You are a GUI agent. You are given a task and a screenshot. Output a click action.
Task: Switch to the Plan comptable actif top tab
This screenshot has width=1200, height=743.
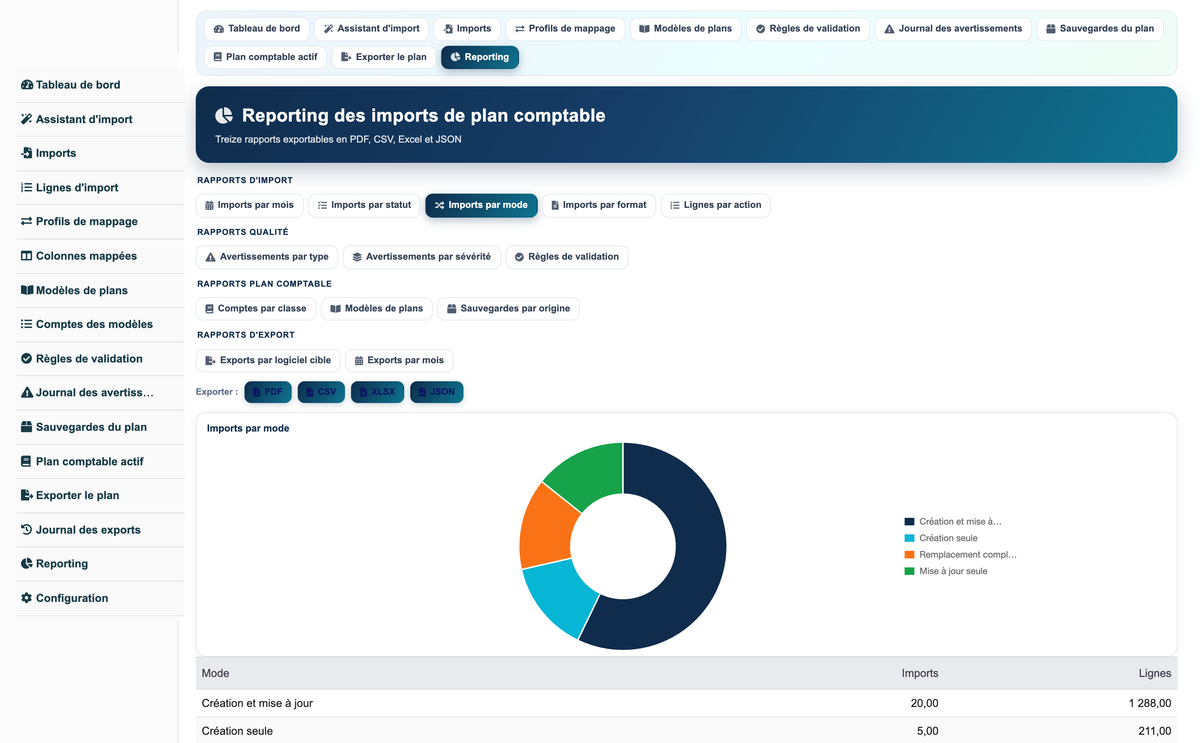265,57
